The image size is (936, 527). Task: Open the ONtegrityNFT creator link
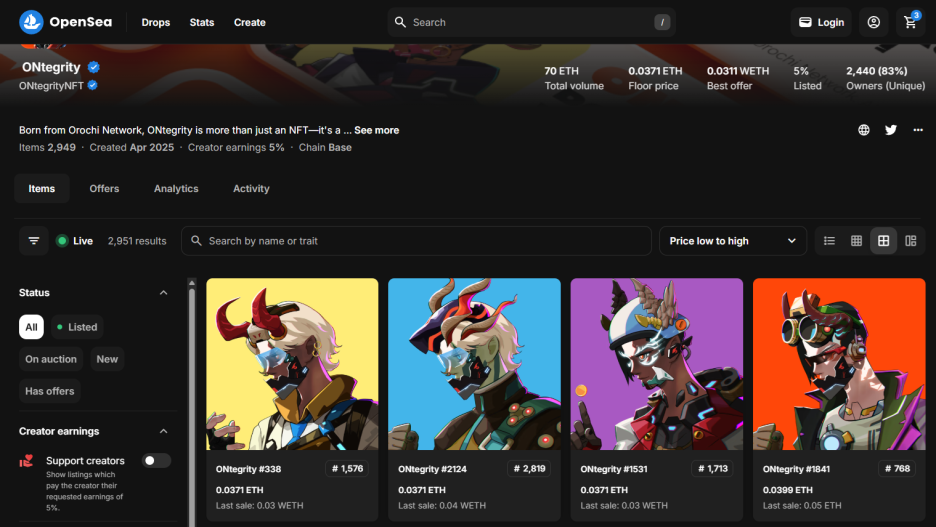[51, 85]
